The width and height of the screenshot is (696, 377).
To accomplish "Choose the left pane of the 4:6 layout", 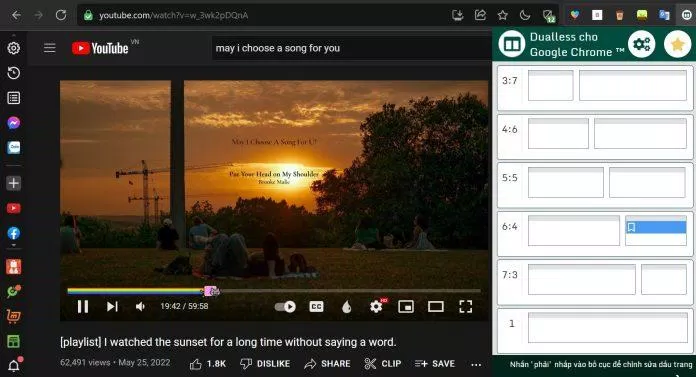I will point(558,133).
